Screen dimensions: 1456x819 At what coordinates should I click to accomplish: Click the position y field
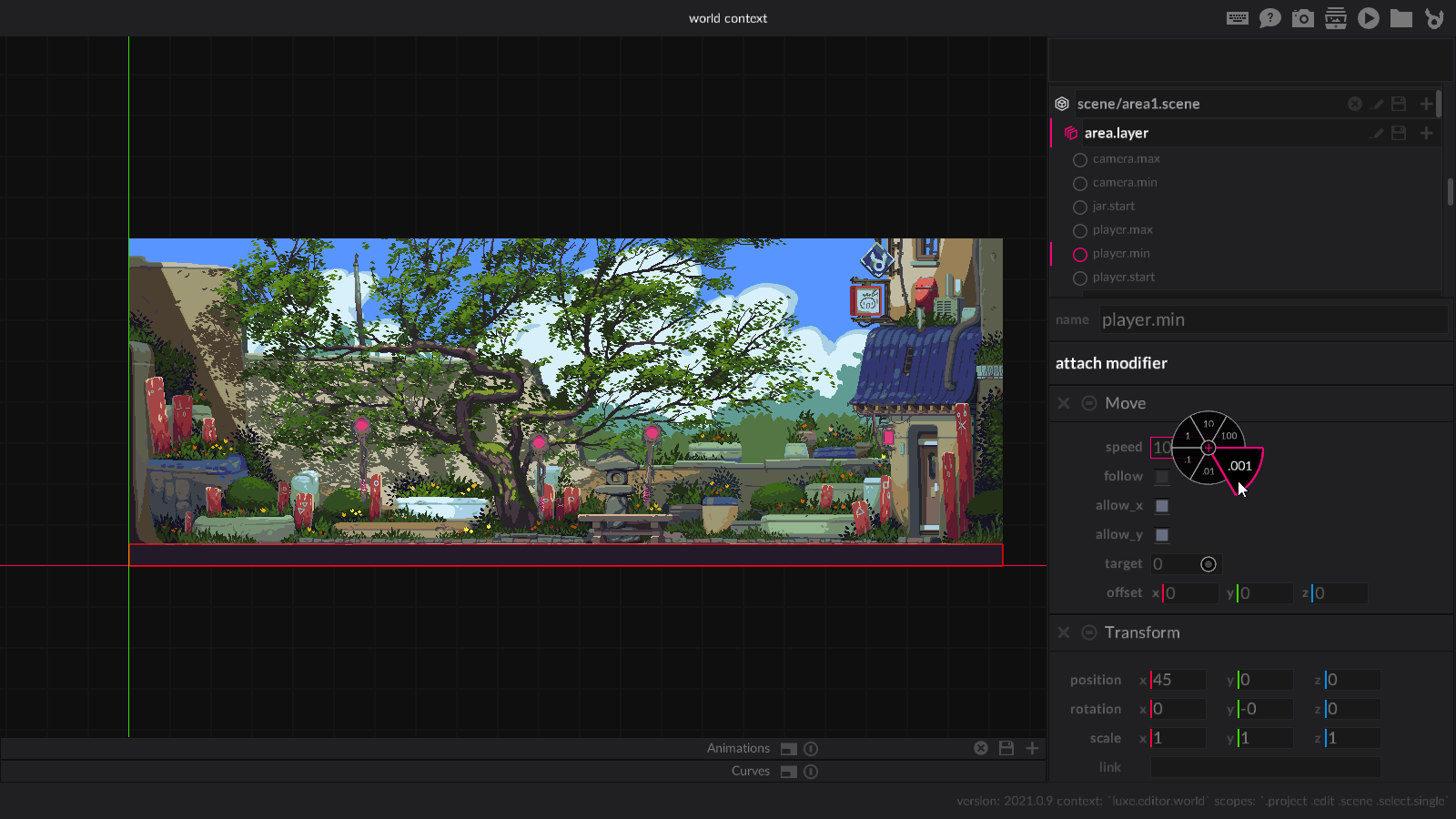click(x=1265, y=680)
